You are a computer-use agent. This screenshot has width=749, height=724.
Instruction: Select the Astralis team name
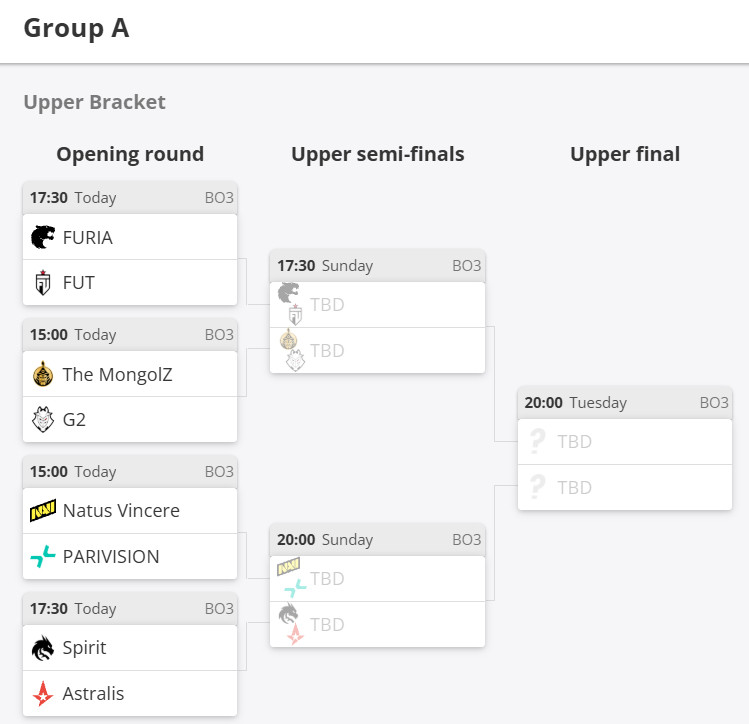click(x=94, y=694)
